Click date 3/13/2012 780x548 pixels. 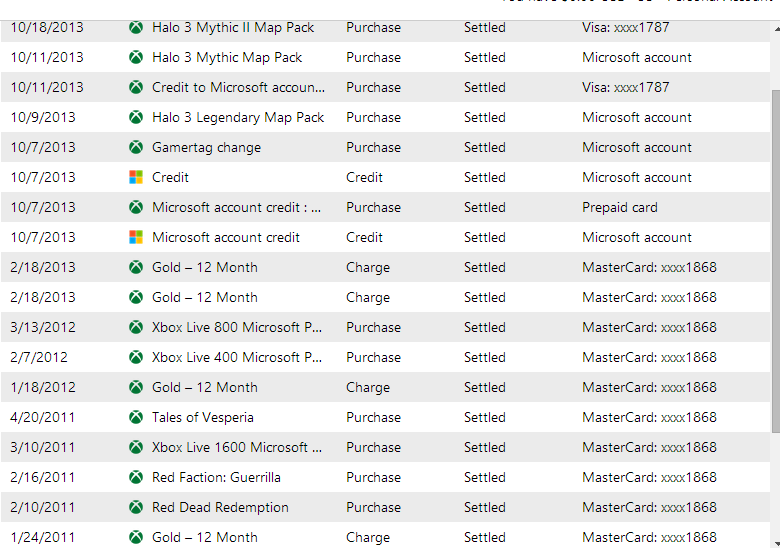click(43, 327)
